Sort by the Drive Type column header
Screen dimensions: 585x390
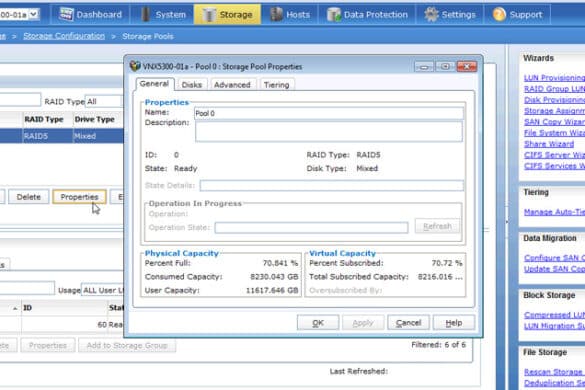[x=98, y=119]
